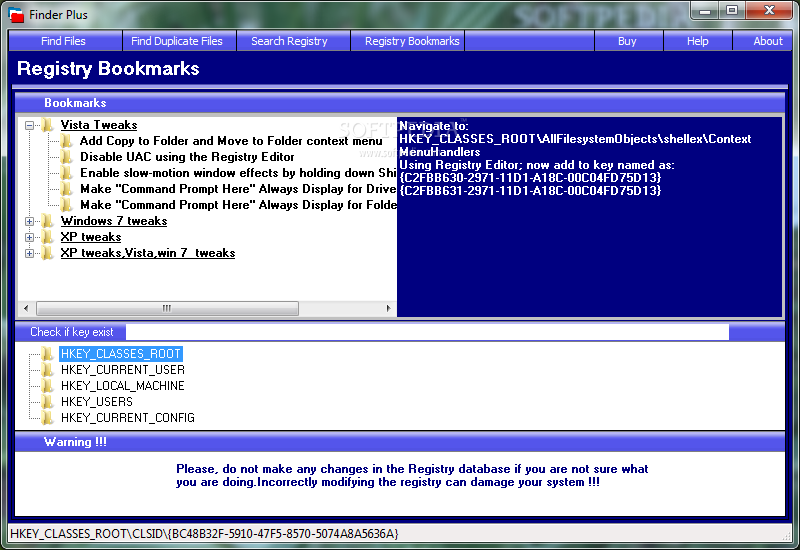Select the Registry Bookmarks tab
Image resolution: width=800 pixels, height=550 pixels.
click(407, 41)
